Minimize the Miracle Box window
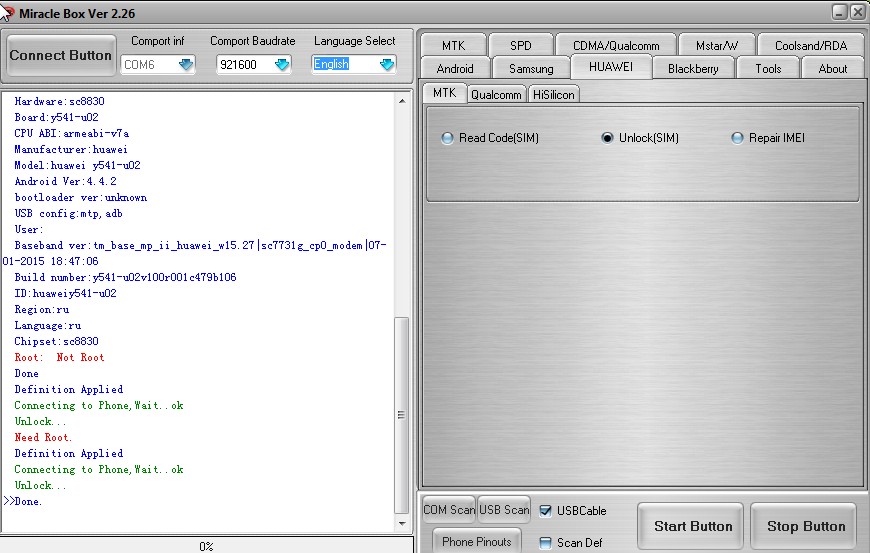The height and width of the screenshot is (553, 870). pos(839,12)
